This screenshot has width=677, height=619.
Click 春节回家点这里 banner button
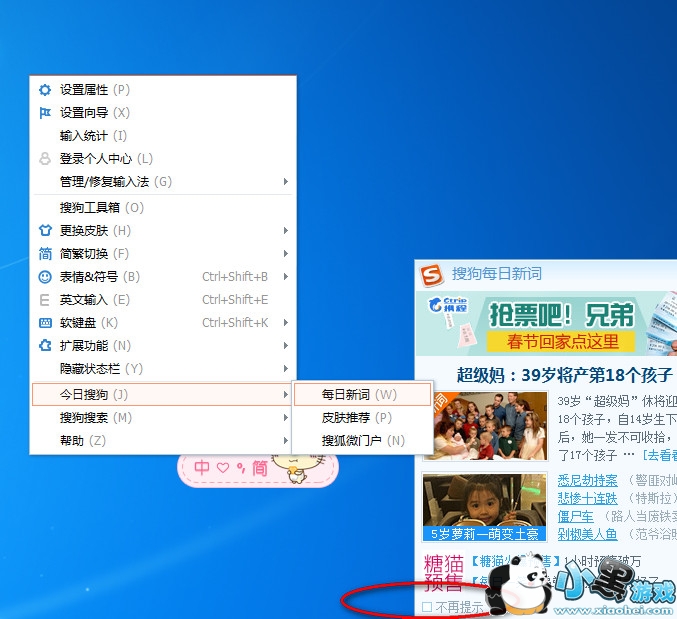[561, 341]
